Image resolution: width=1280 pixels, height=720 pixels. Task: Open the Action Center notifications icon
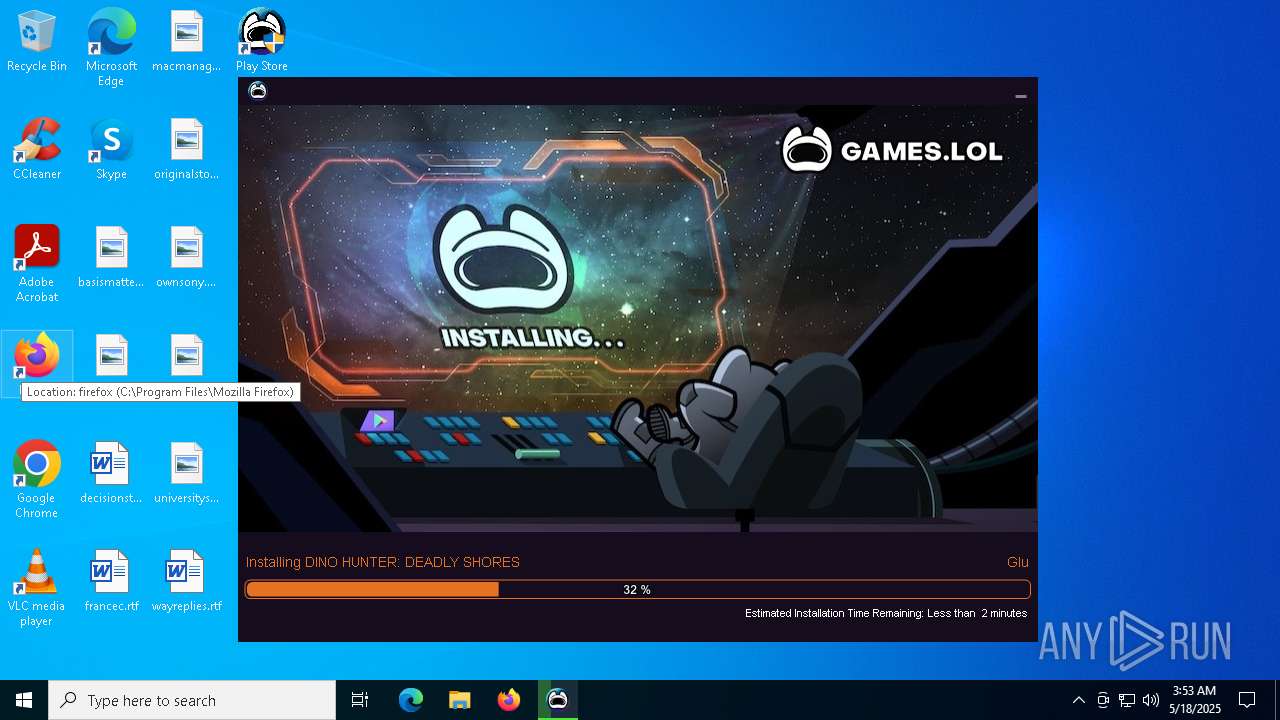[1247, 700]
